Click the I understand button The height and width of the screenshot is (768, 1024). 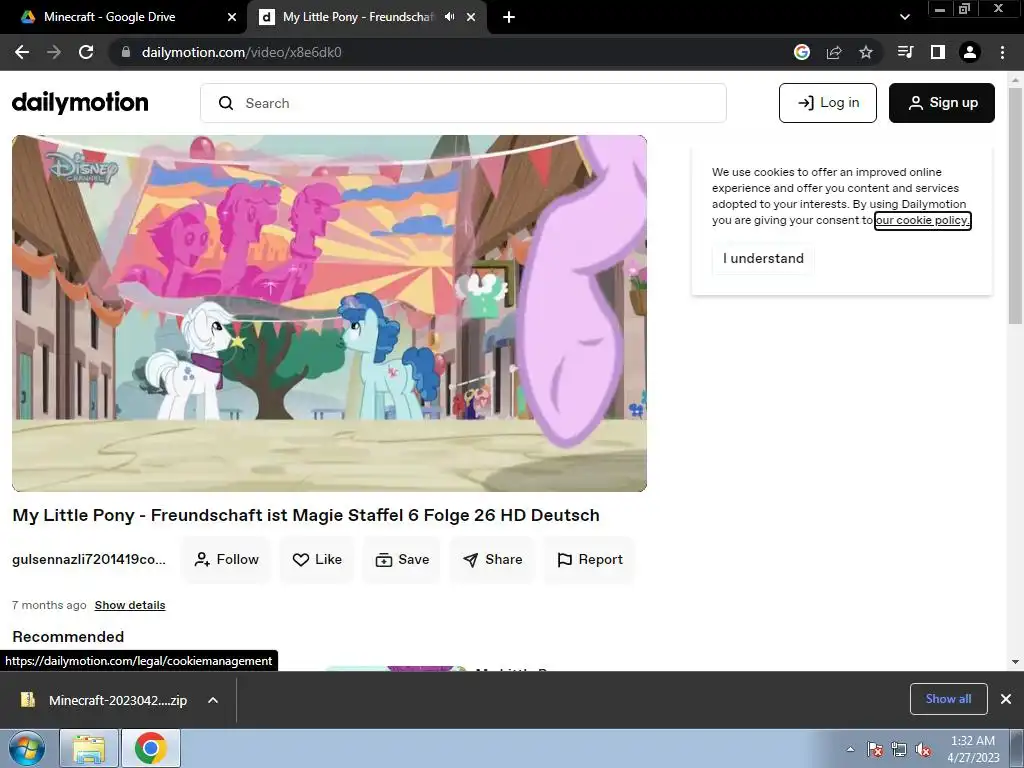click(x=763, y=259)
